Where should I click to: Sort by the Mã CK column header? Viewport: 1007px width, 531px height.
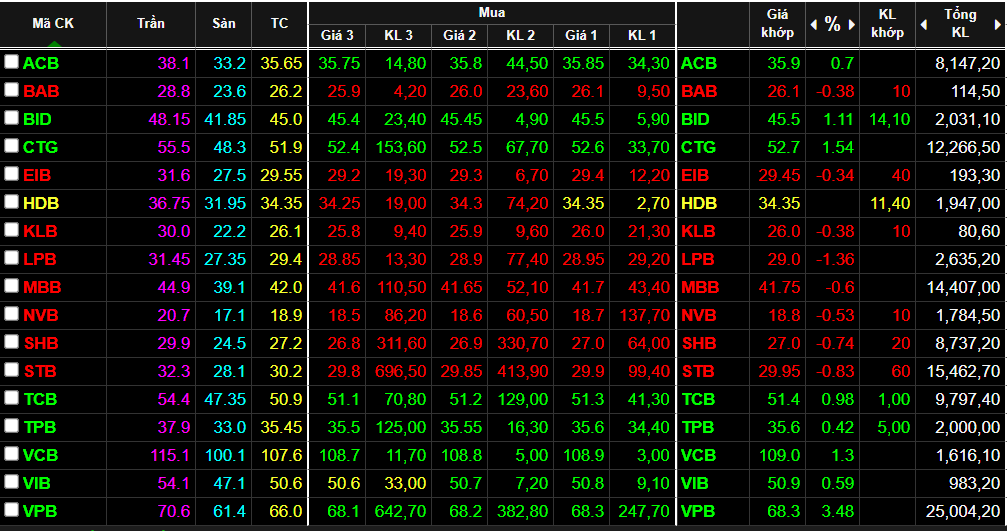click(53, 24)
